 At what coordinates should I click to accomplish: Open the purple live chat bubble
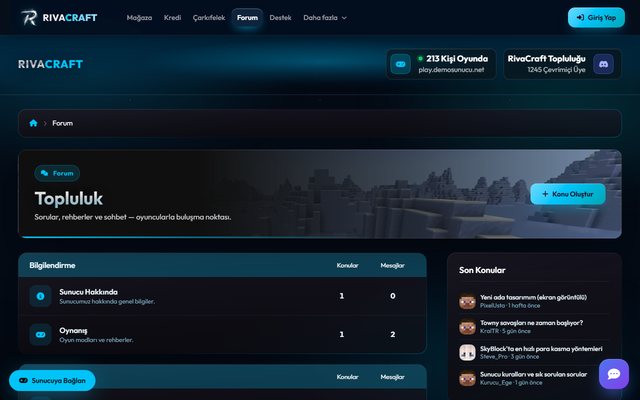614,374
